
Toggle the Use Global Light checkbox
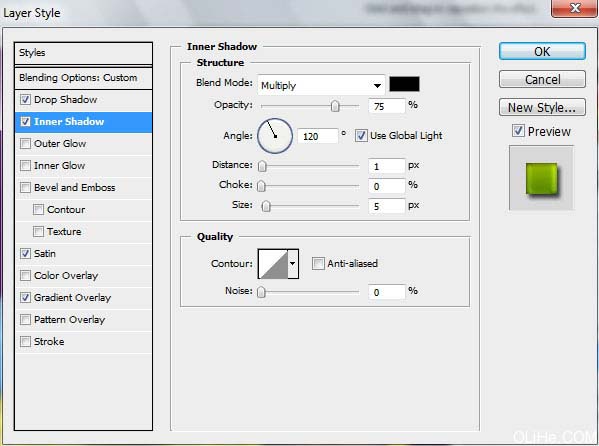click(361, 136)
